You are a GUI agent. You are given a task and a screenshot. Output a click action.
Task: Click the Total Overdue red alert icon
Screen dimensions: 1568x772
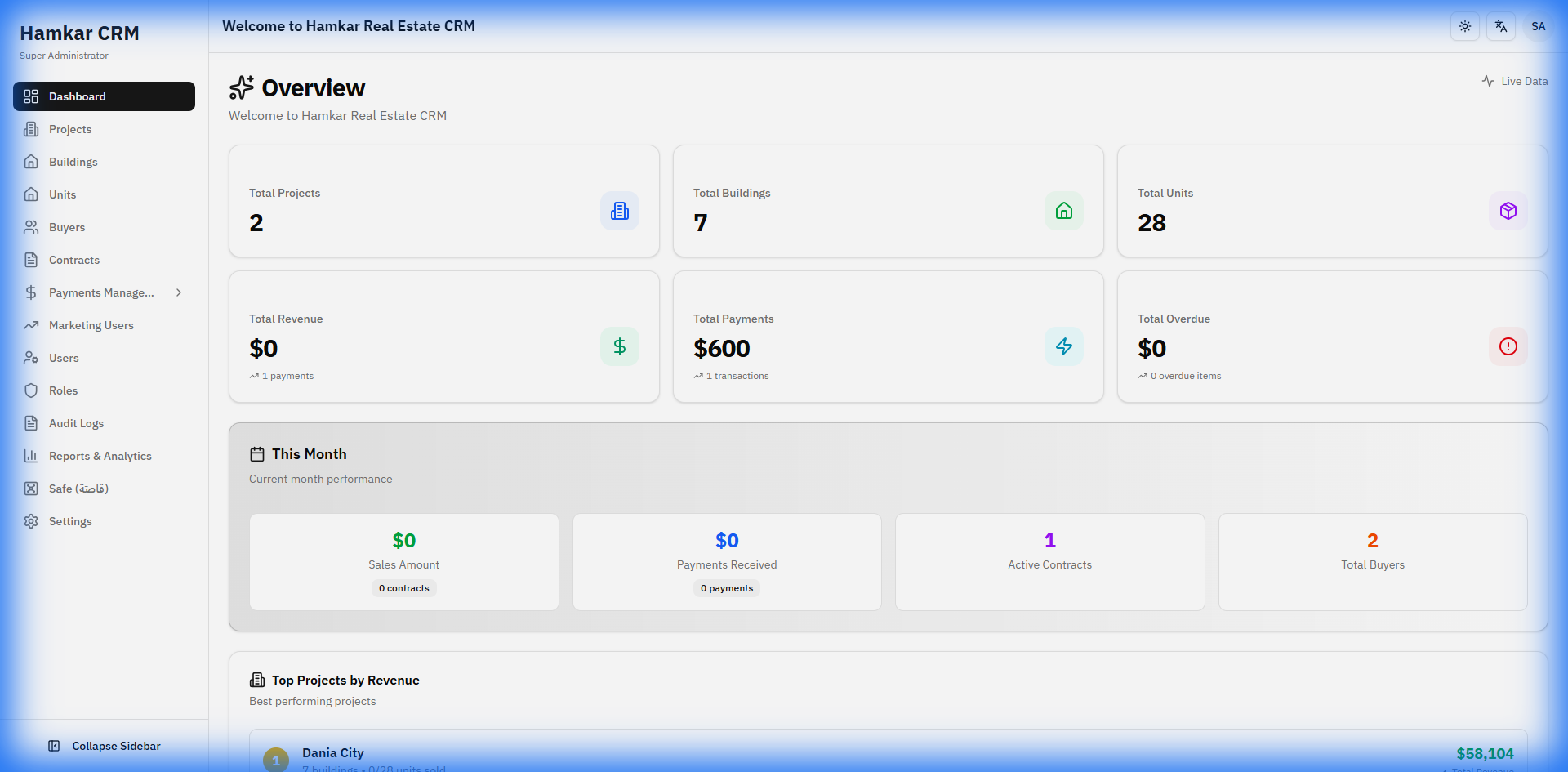coord(1508,346)
